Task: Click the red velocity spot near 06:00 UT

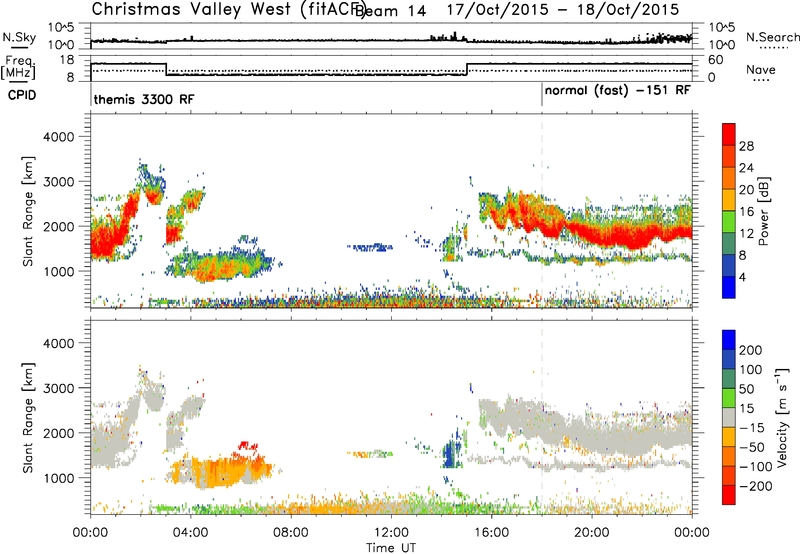Action: [246, 445]
